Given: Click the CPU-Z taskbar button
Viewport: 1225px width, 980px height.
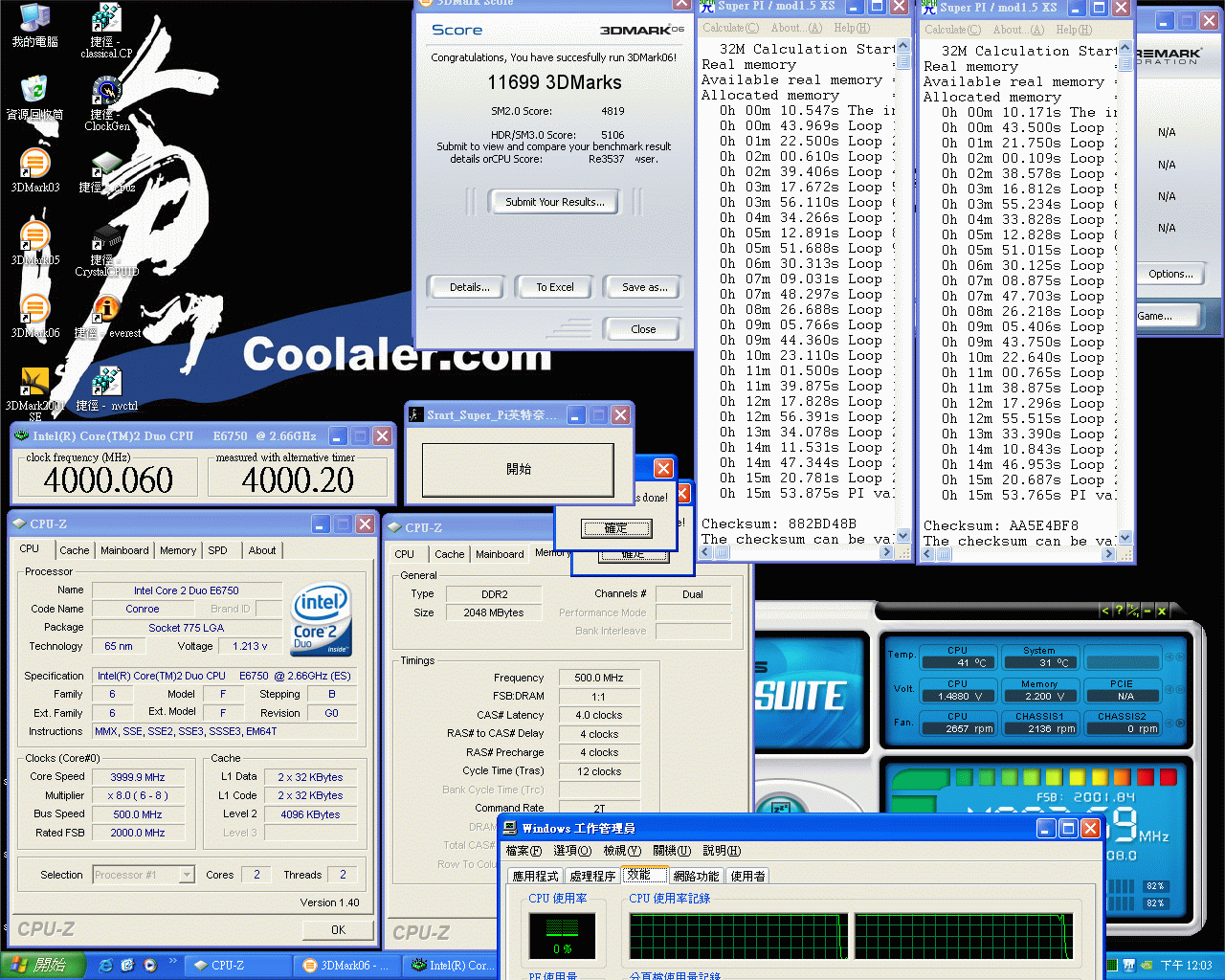Looking at the screenshot, I should 237,966.
